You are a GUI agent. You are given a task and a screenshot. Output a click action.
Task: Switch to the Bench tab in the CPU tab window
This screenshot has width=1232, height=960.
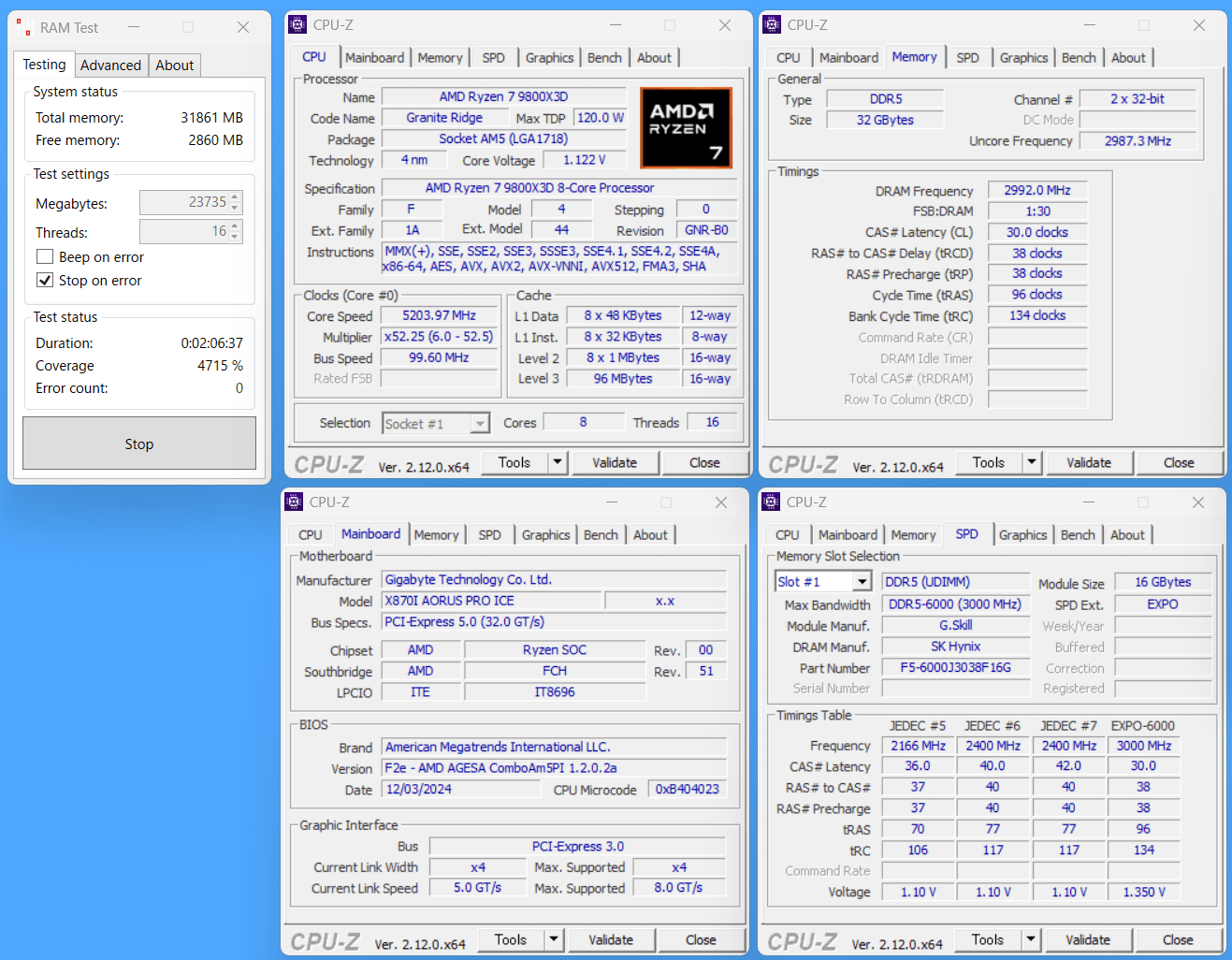click(604, 58)
